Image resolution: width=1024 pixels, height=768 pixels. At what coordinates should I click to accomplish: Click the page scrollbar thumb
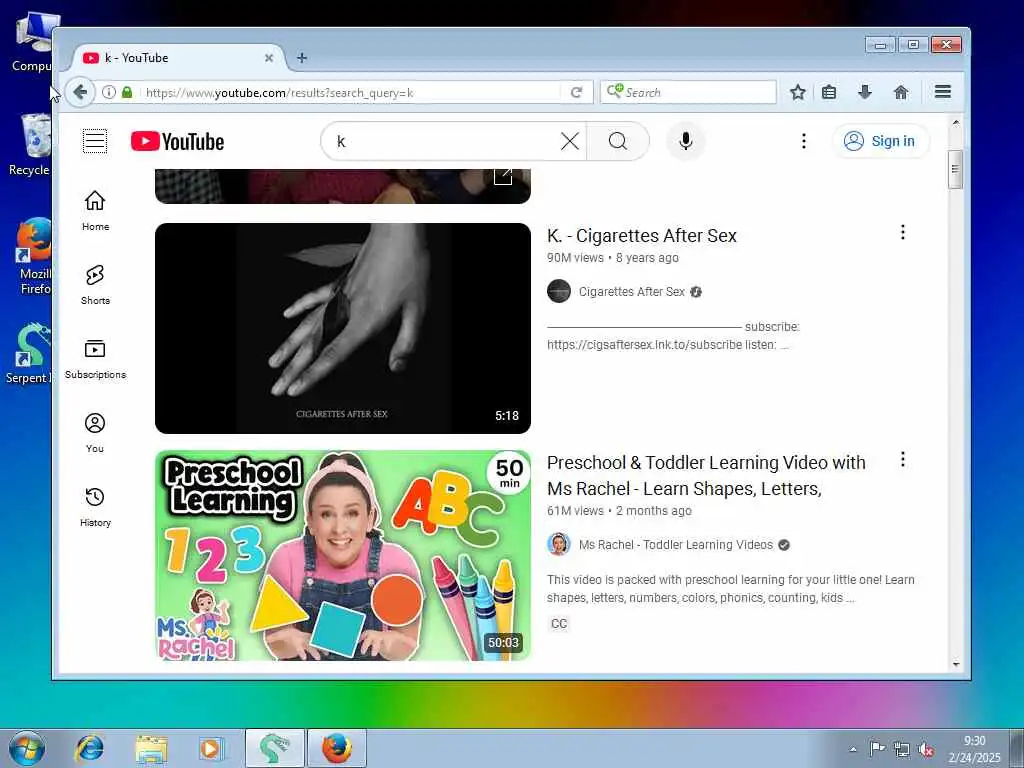pyautogui.click(x=955, y=169)
